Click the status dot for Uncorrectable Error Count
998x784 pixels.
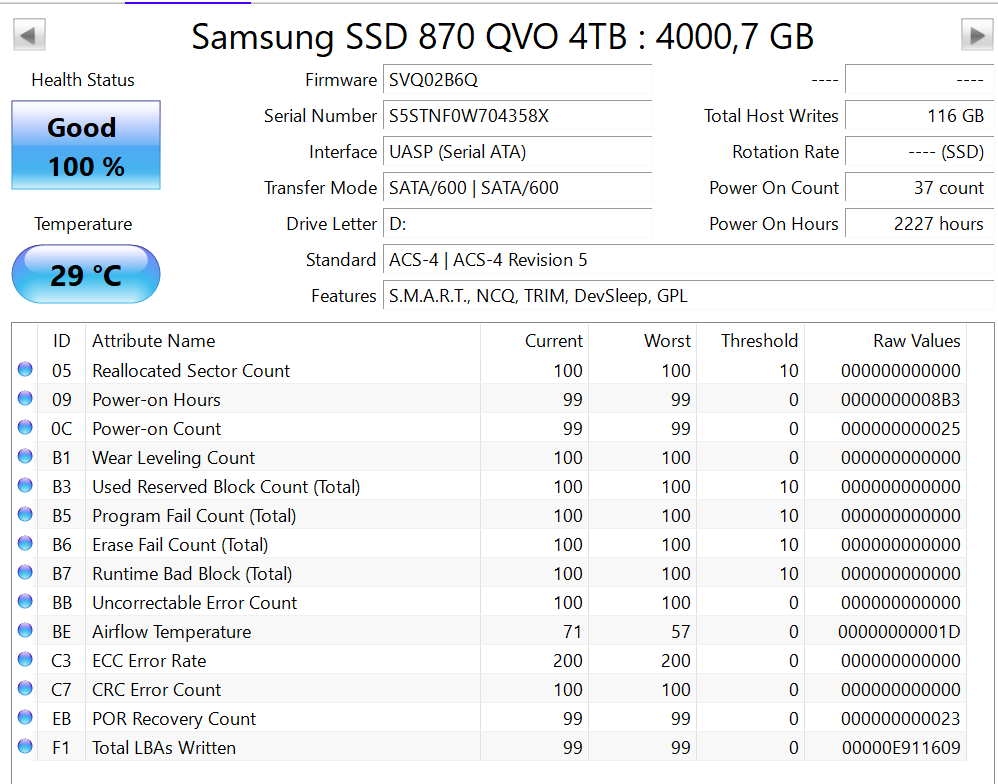pos(25,601)
